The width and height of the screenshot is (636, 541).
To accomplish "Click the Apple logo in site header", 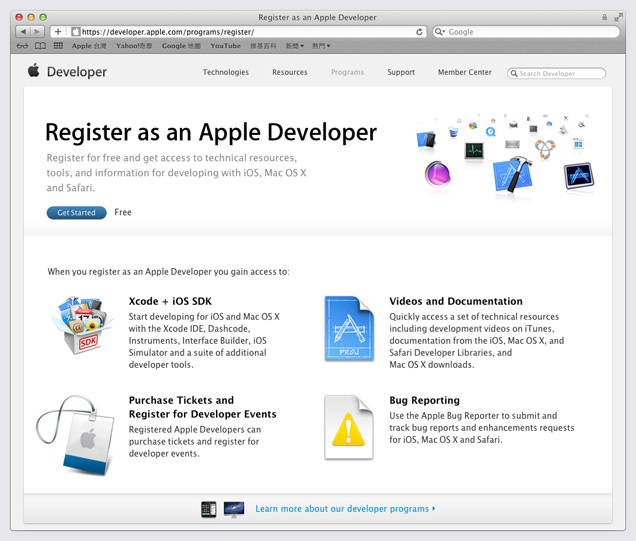I will click(x=34, y=70).
